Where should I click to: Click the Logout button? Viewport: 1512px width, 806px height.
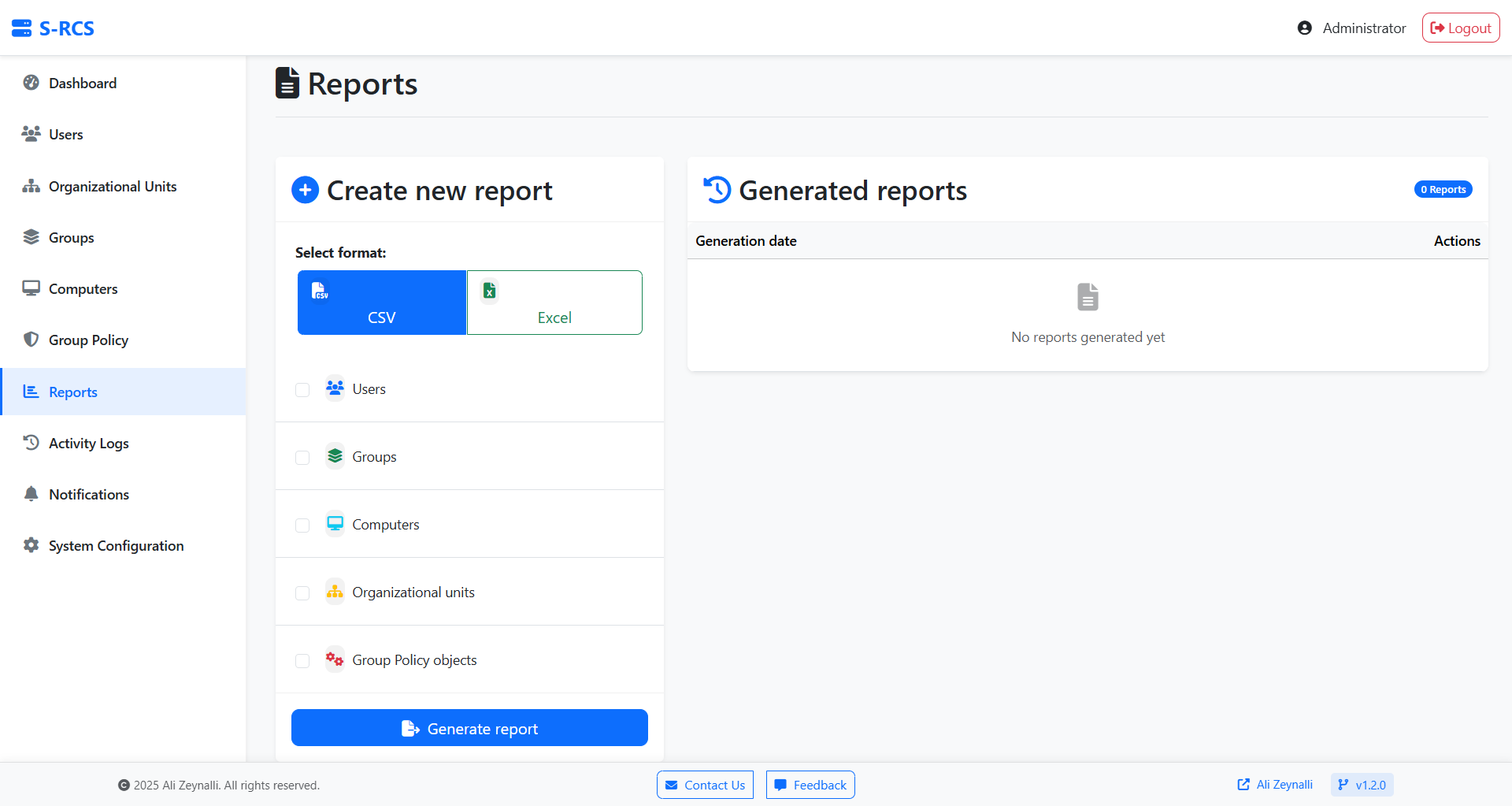1460,27
